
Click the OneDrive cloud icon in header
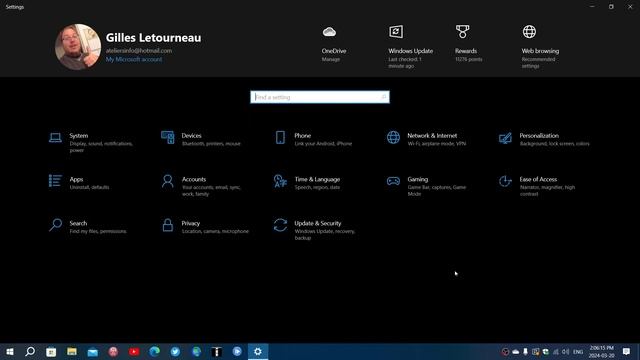pyautogui.click(x=329, y=32)
